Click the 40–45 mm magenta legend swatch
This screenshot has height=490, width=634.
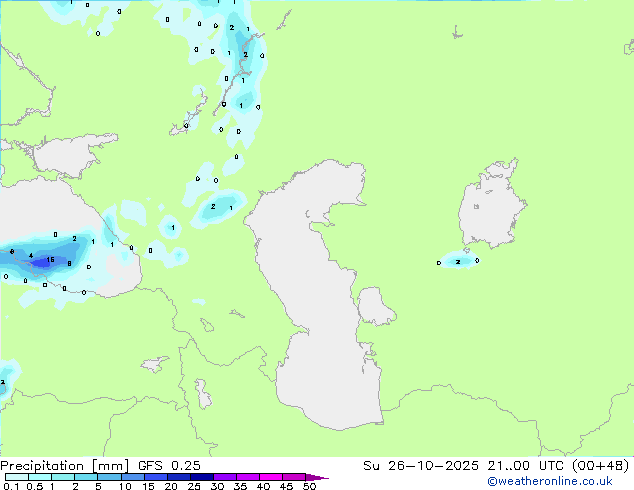click(271, 477)
